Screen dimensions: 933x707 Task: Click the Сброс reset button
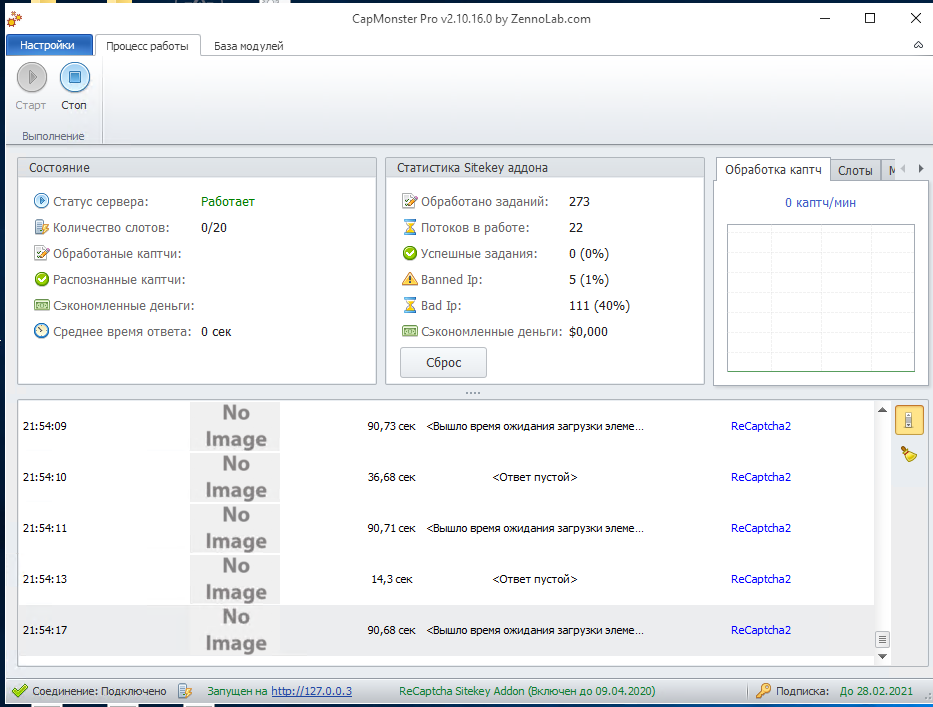443,362
